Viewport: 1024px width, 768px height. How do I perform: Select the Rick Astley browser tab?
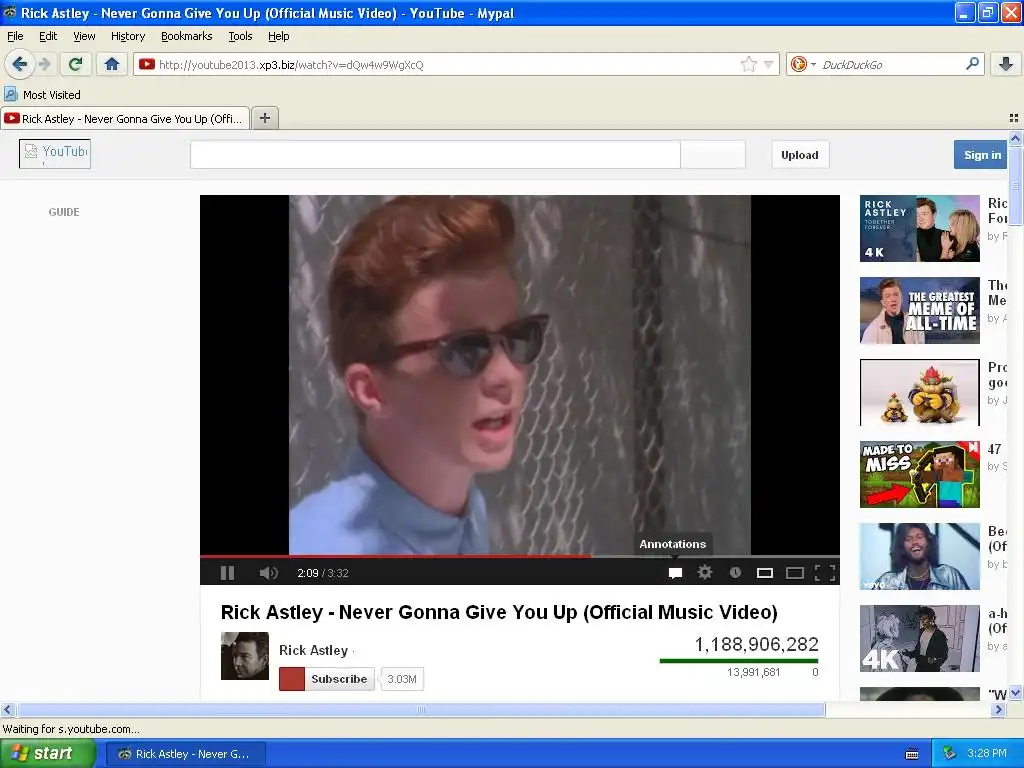tap(125, 118)
